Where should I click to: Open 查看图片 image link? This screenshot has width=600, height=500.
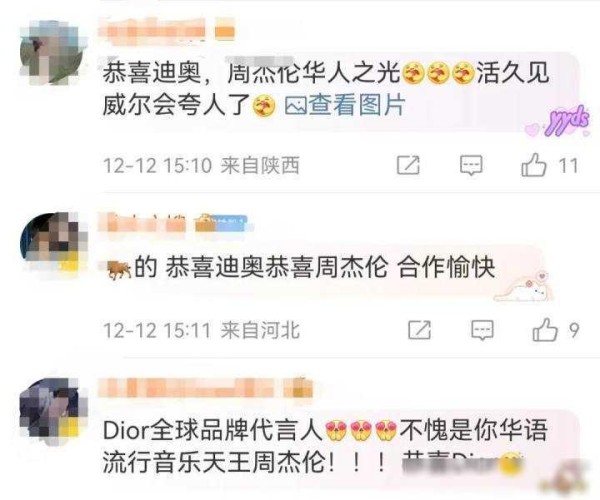click(357, 105)
